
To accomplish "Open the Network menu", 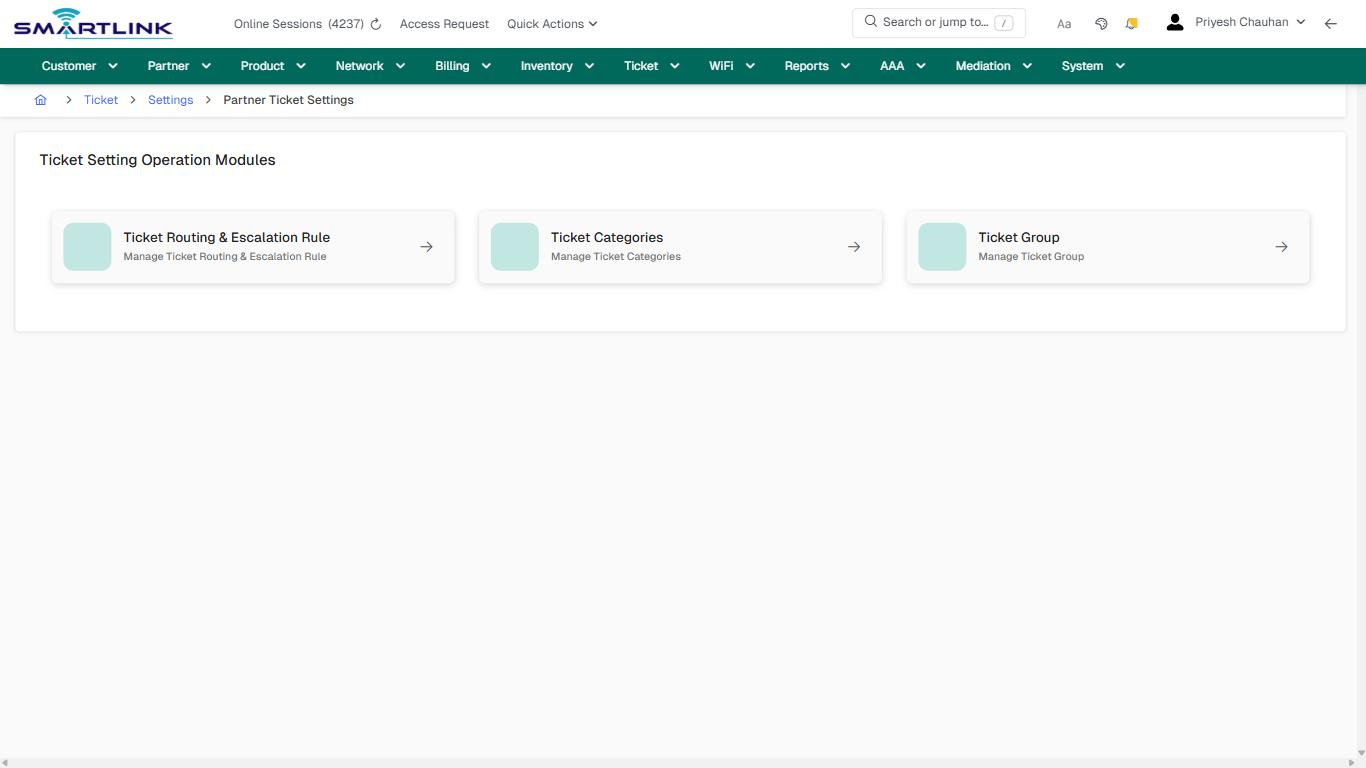I will [x=369, y=66].
